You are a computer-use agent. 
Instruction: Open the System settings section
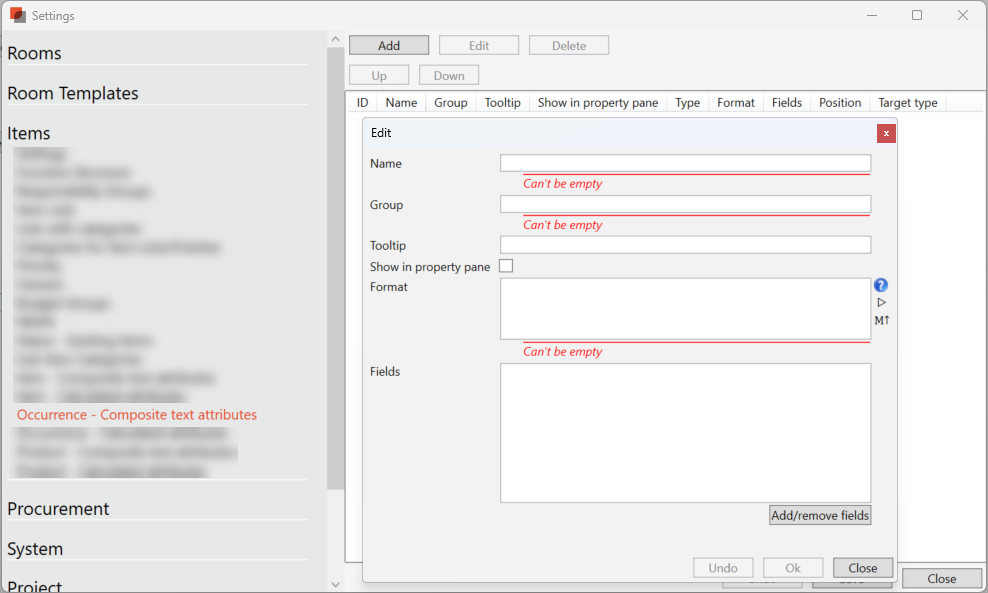[35, 549]
